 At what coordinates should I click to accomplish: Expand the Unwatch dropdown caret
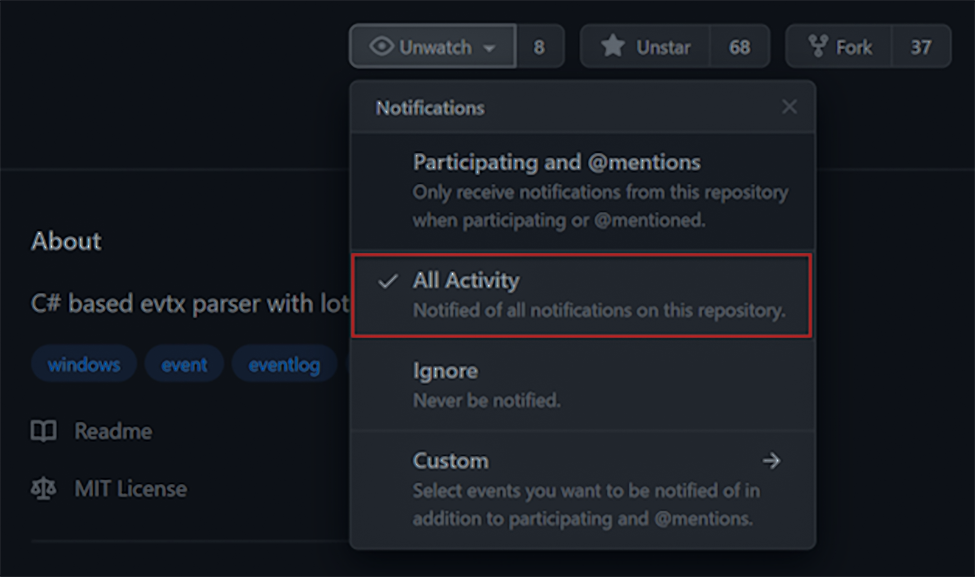click(489, 48)
